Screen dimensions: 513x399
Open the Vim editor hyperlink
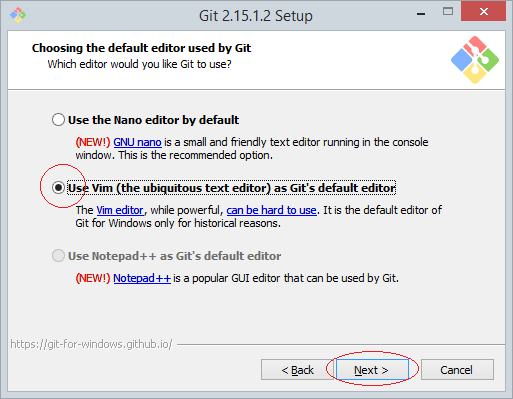(120, 210)
